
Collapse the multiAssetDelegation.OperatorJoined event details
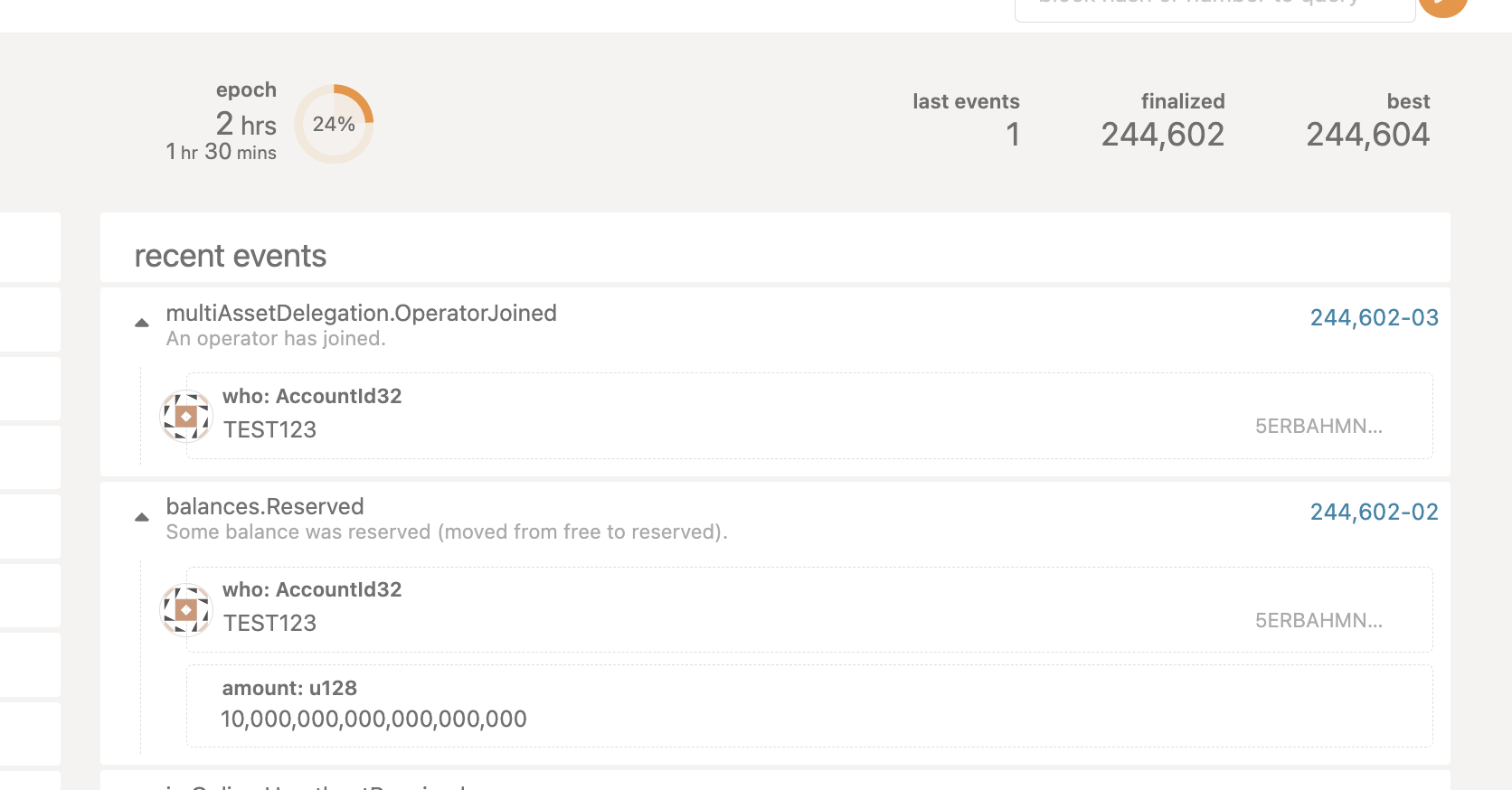(x=142, y=323)
